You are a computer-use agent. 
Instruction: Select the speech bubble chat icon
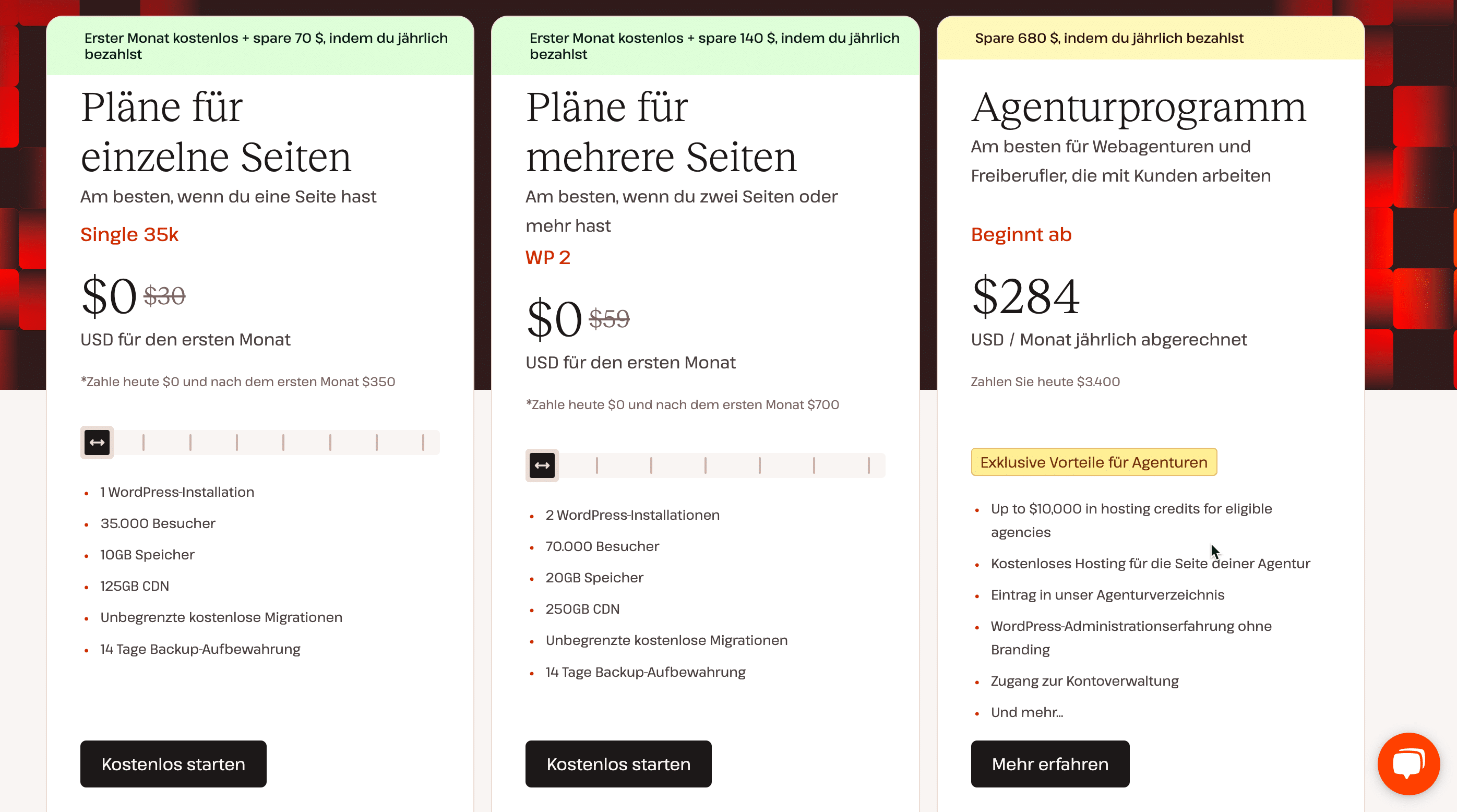pos(1408,763)
